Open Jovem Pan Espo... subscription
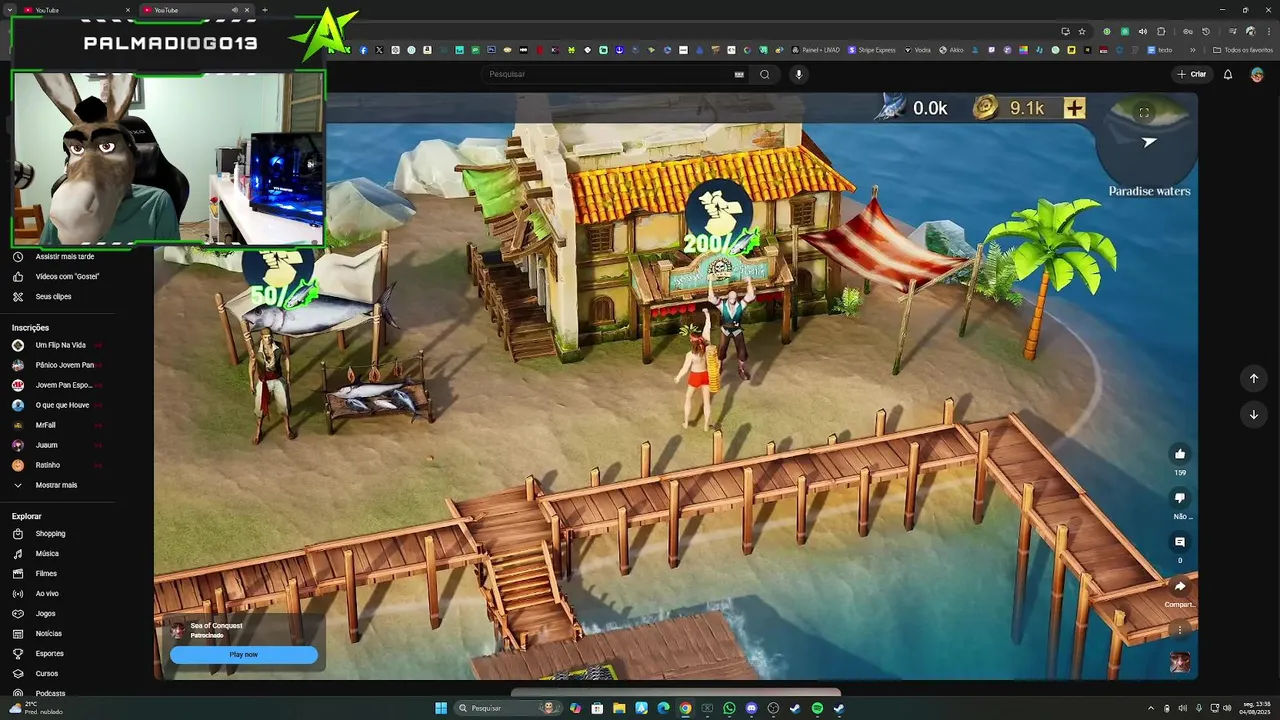This screenshot has height=720, width=1280. point(64,385)
